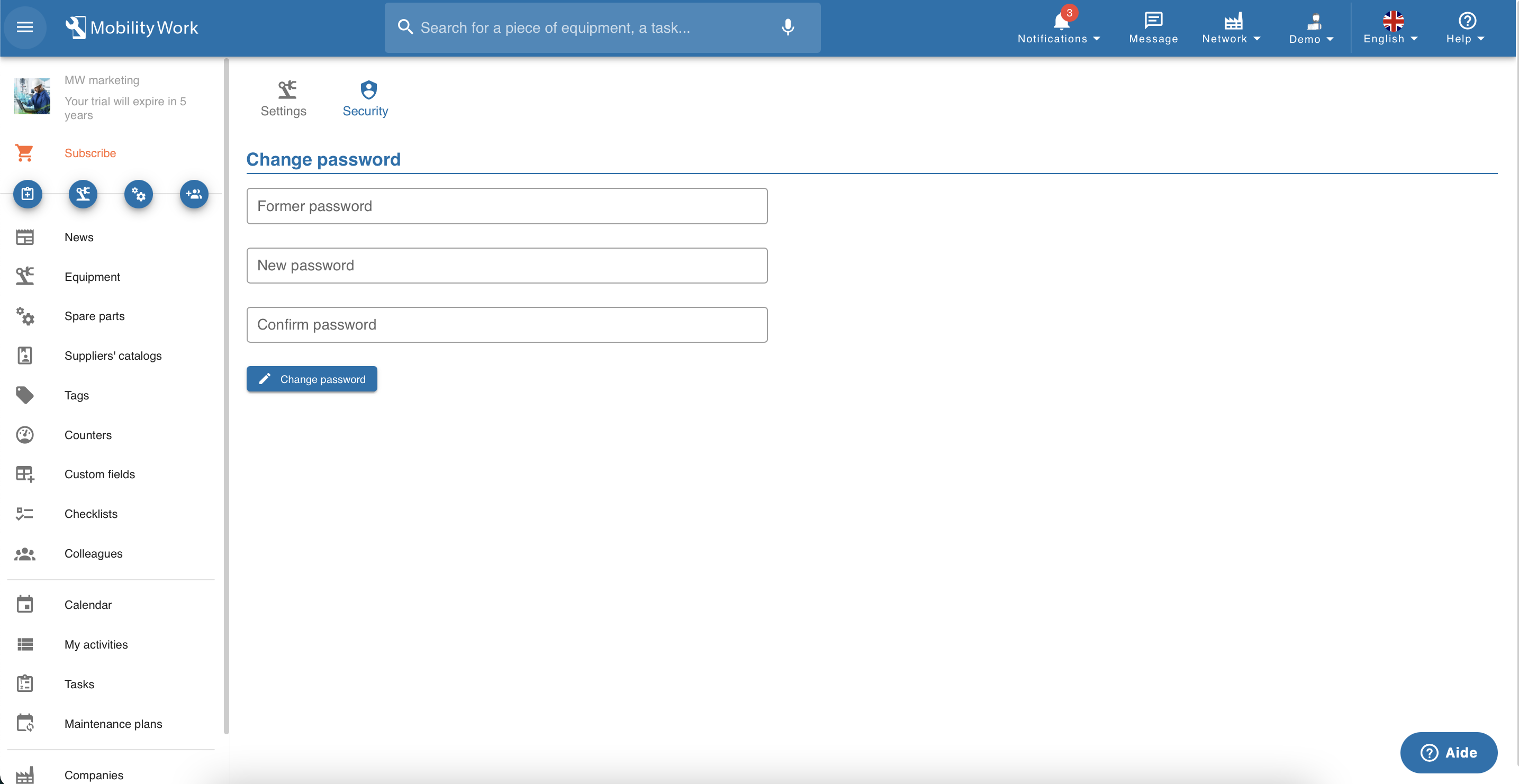This screenshot has height=784, width=1519.
Task: Open Maintenance plans
Action: point(113,723)
